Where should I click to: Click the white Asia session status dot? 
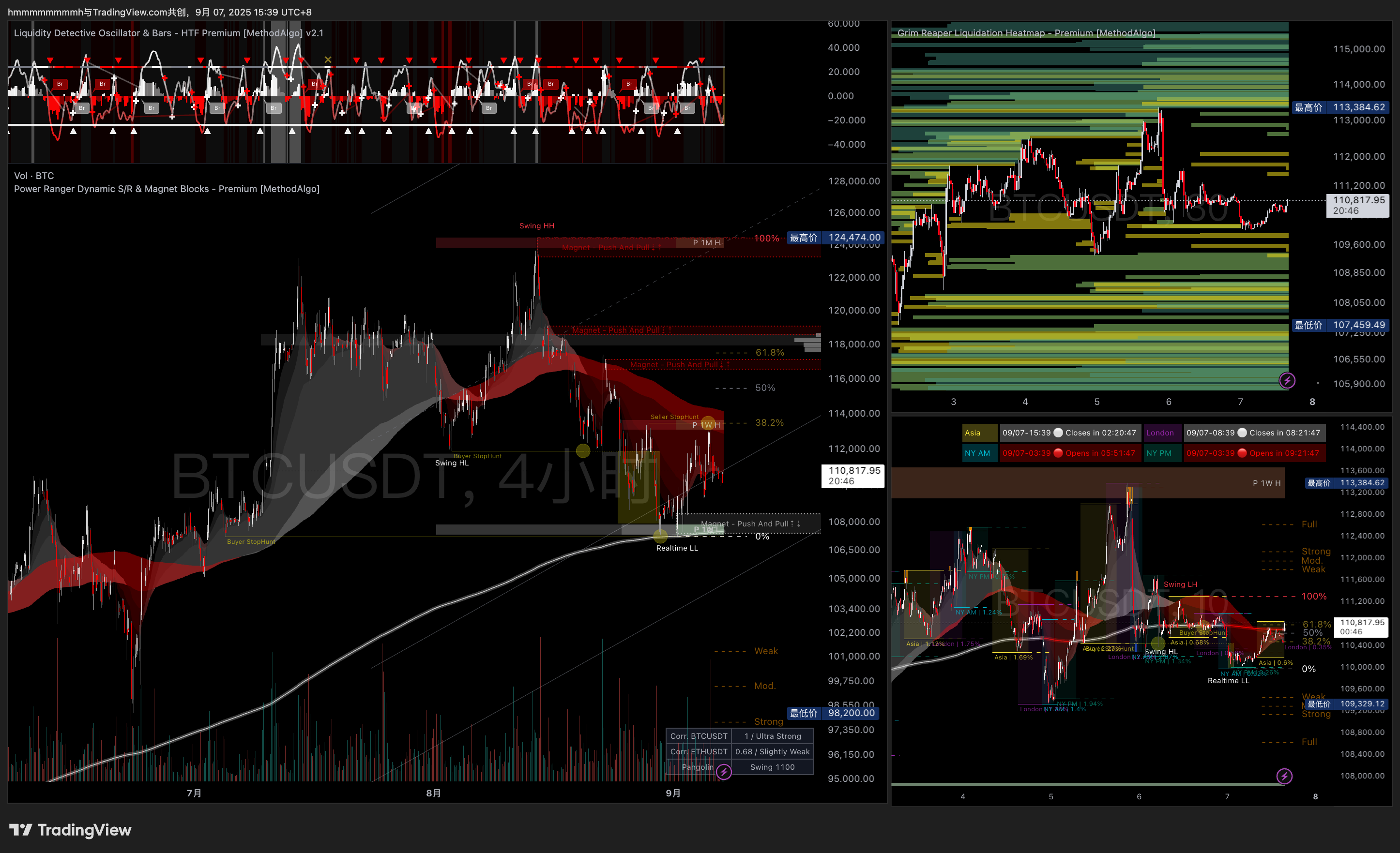tap(1058, 433)
